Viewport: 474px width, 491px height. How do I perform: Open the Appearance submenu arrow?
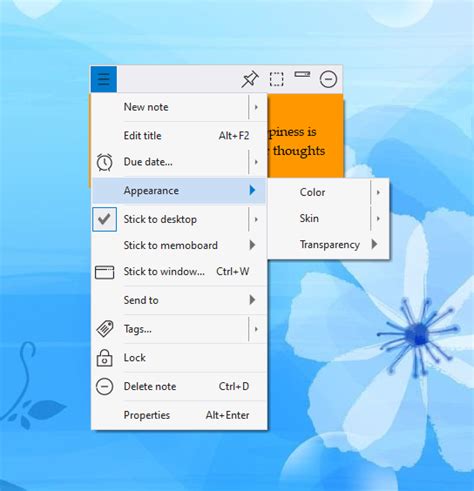tap(252, 190)
